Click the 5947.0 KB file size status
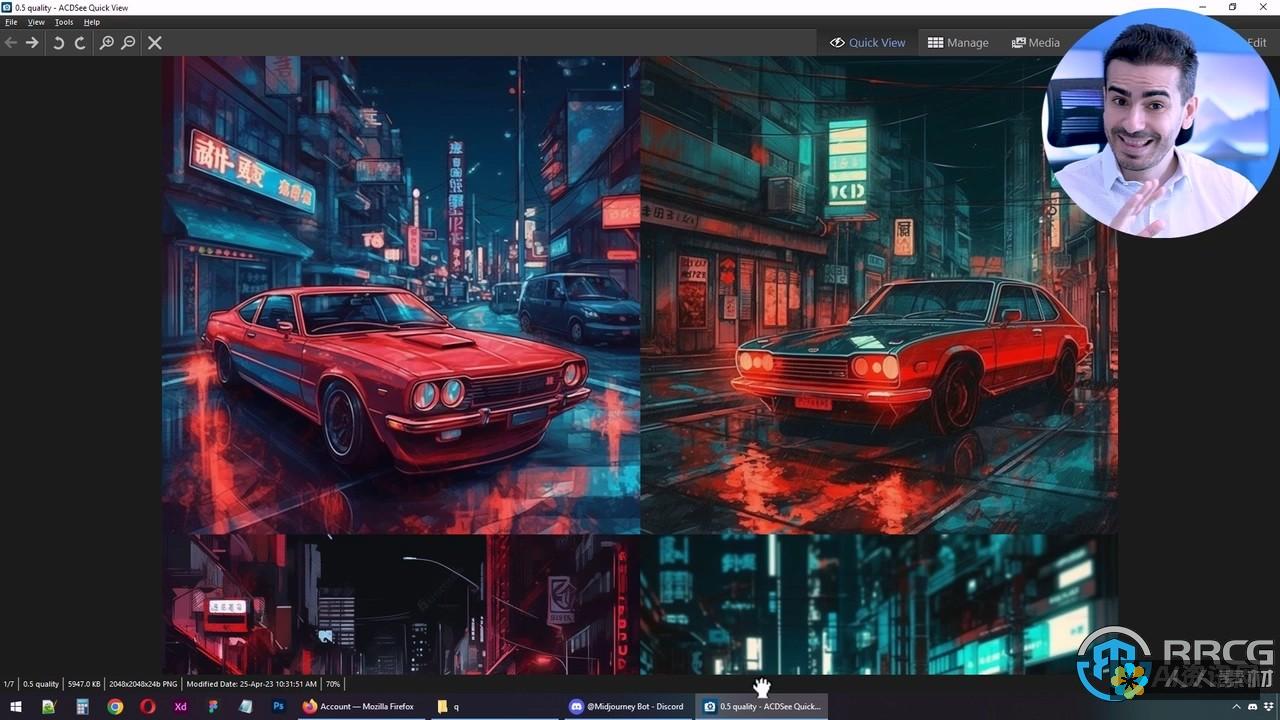This screenshot has height=720, width=1280. click(x=85, y=684)
